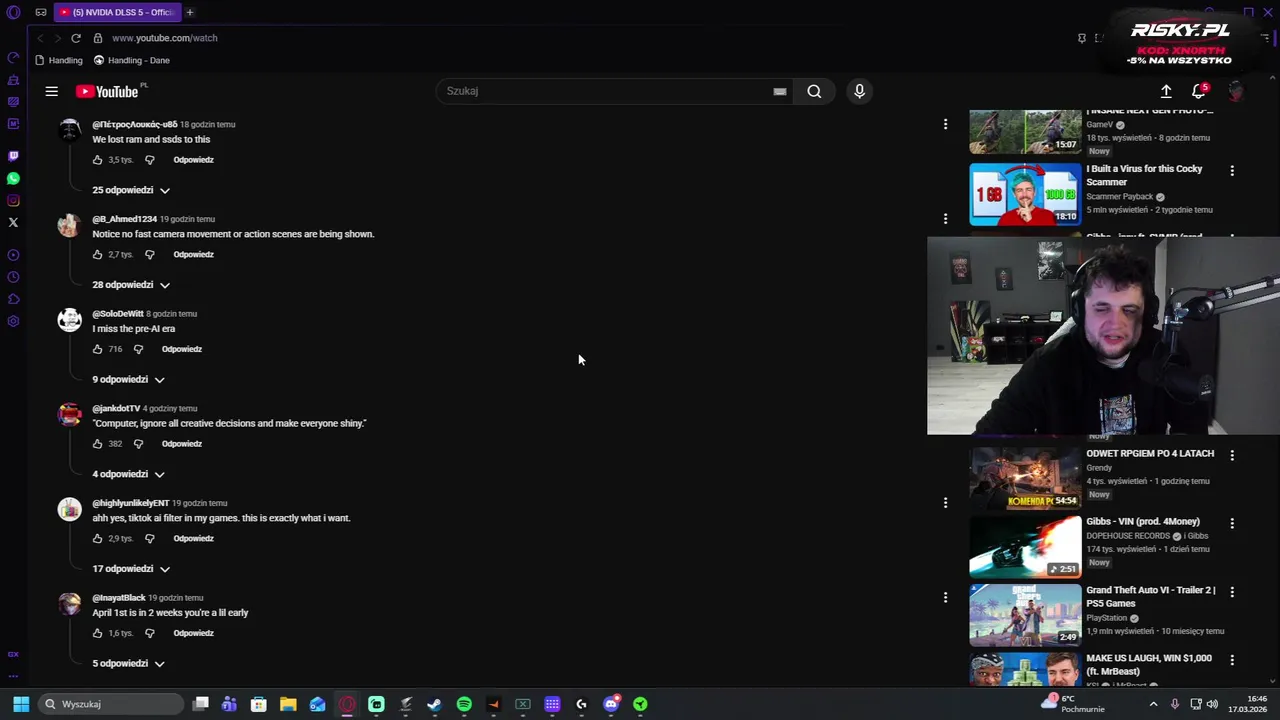Like the 'We lost ram and ssds' comment
Screen dimensions: 1280x720
97,160
